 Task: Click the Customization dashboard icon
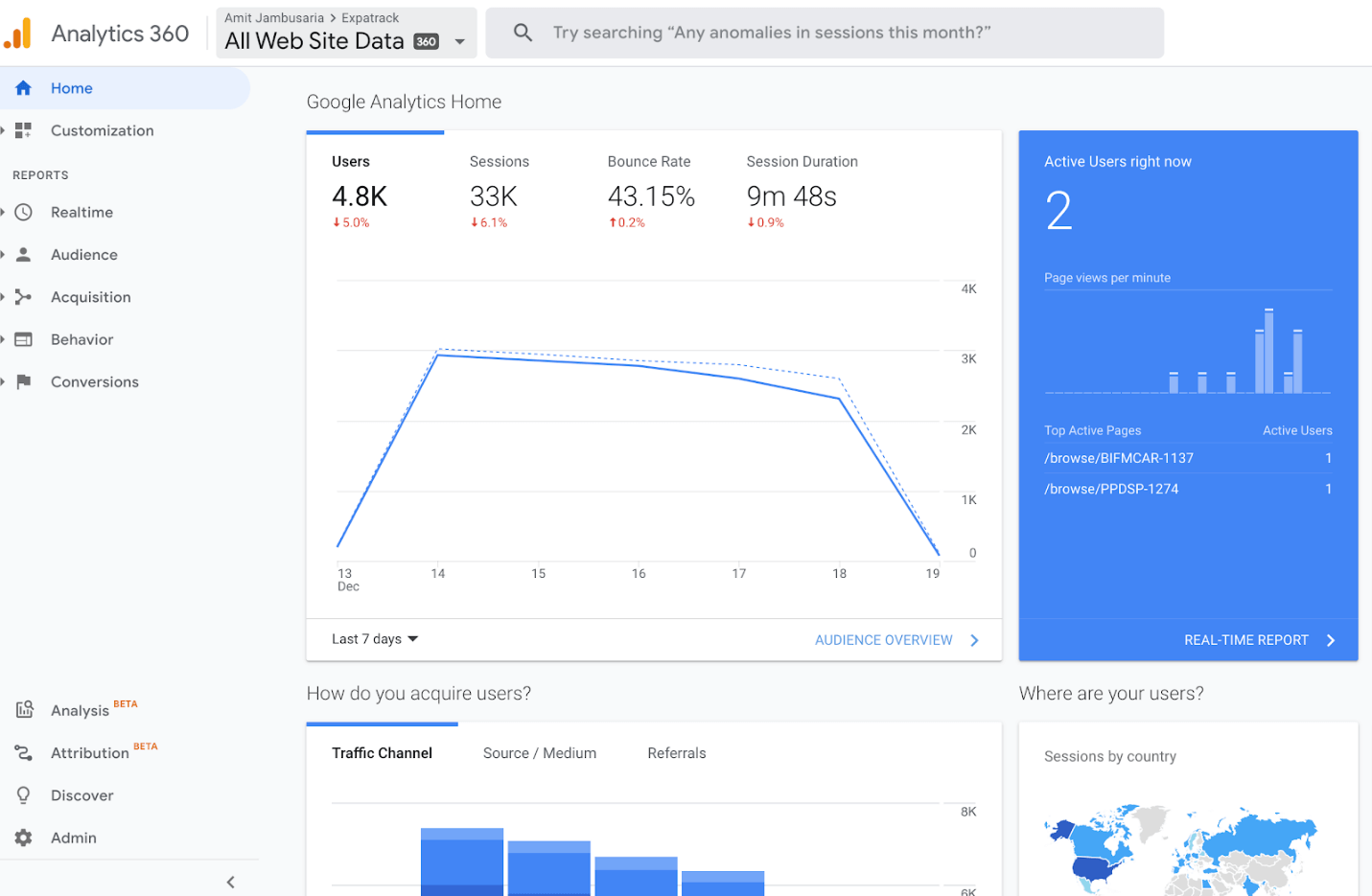pyautogui.click(x=24, y=130)
